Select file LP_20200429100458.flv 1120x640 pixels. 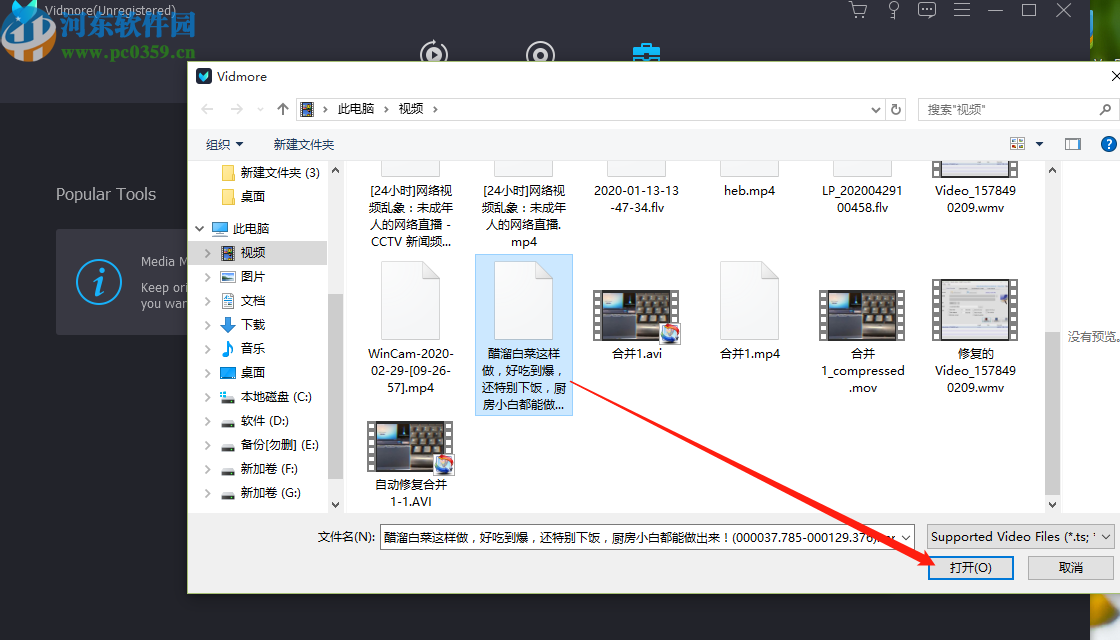click(862, 188)
